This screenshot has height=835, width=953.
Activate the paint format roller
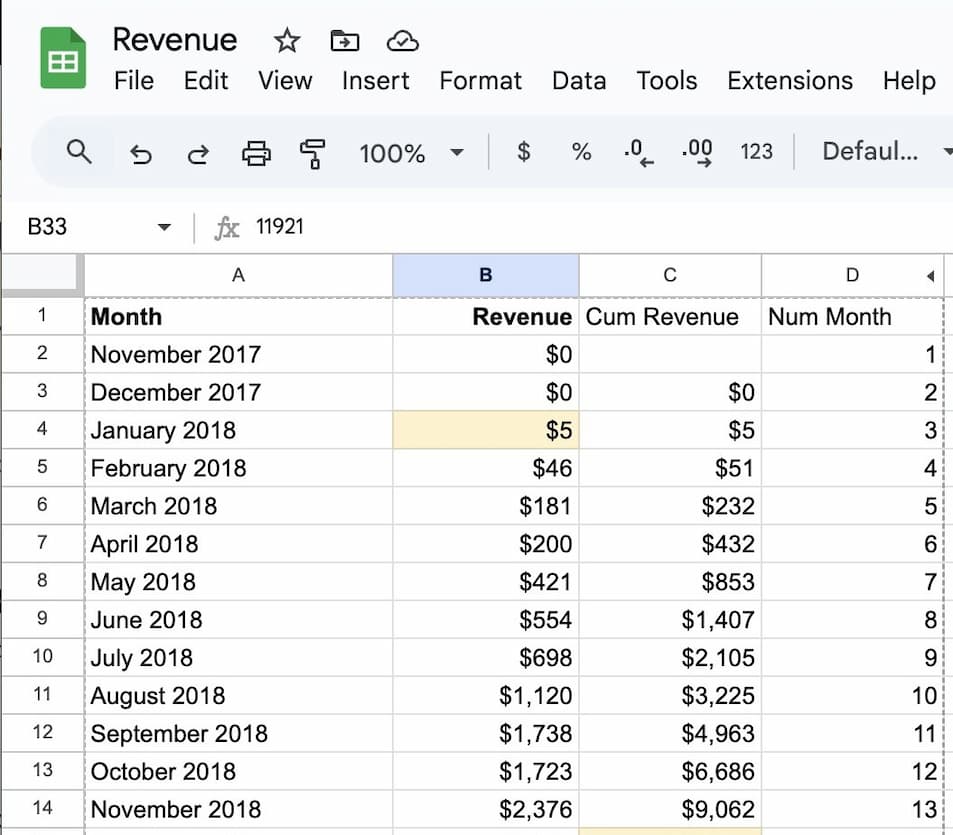pos(313,153)
